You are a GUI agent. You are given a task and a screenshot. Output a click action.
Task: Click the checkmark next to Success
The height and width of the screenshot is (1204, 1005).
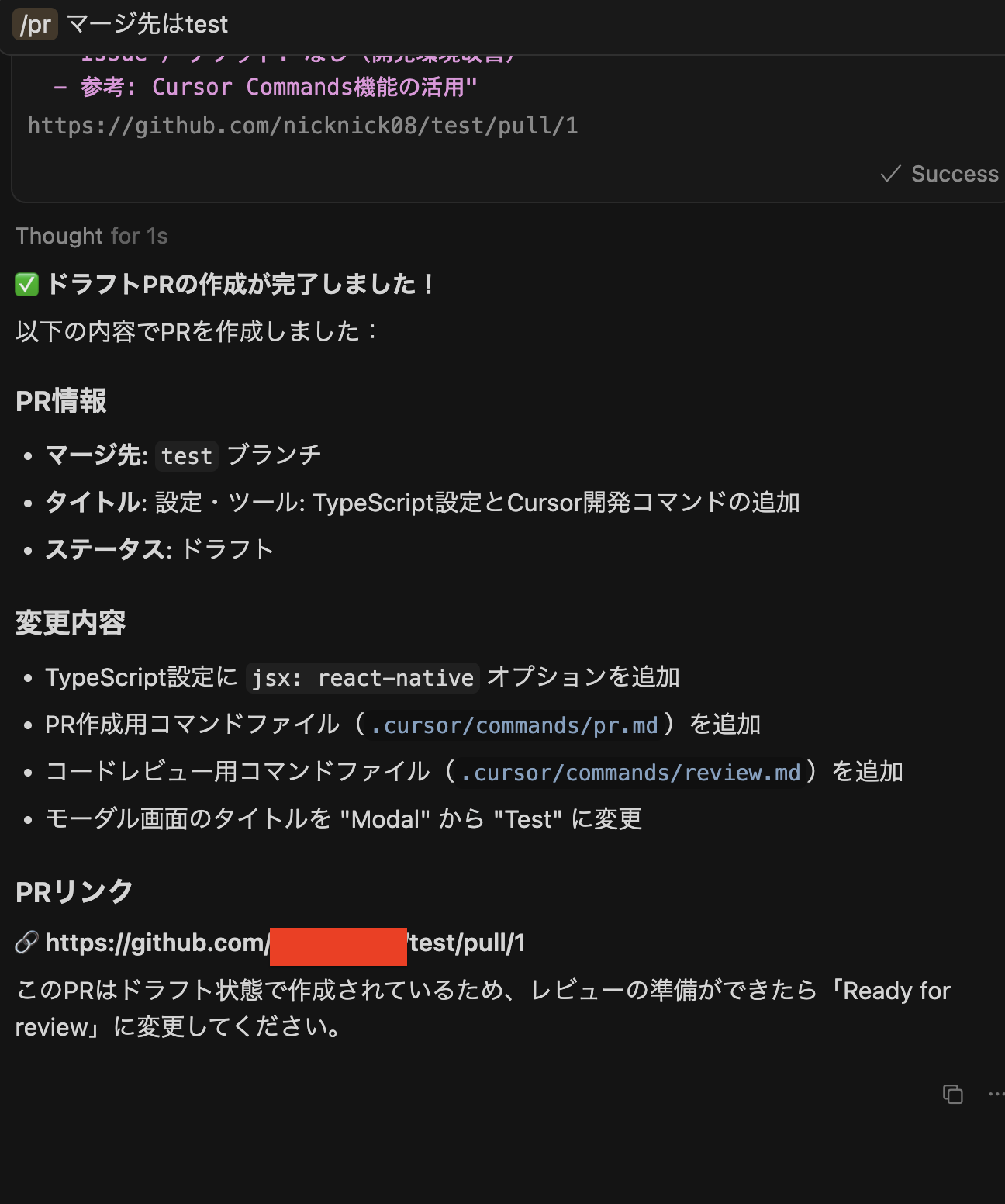(x=891, y=174)
